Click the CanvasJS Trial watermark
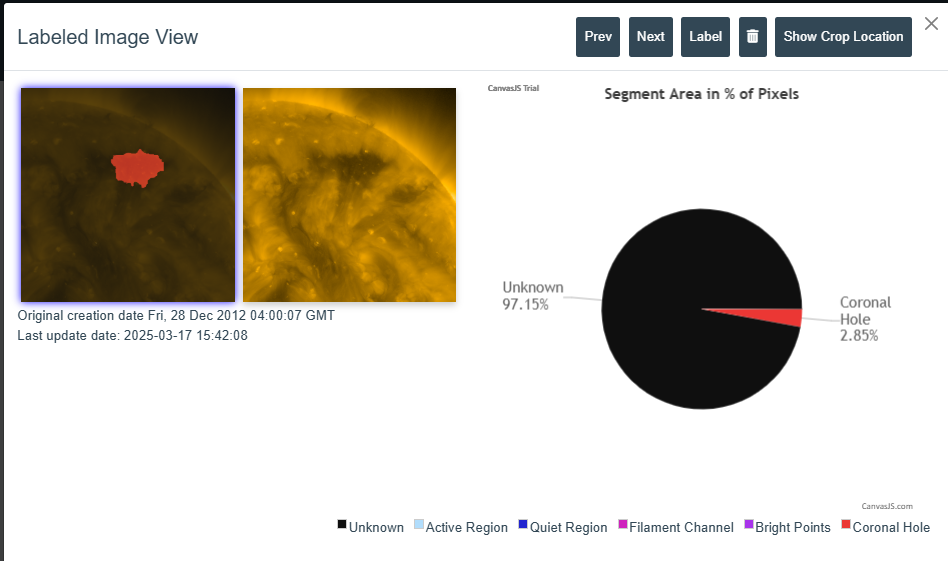The image size is (948, 561). point(513,88)
